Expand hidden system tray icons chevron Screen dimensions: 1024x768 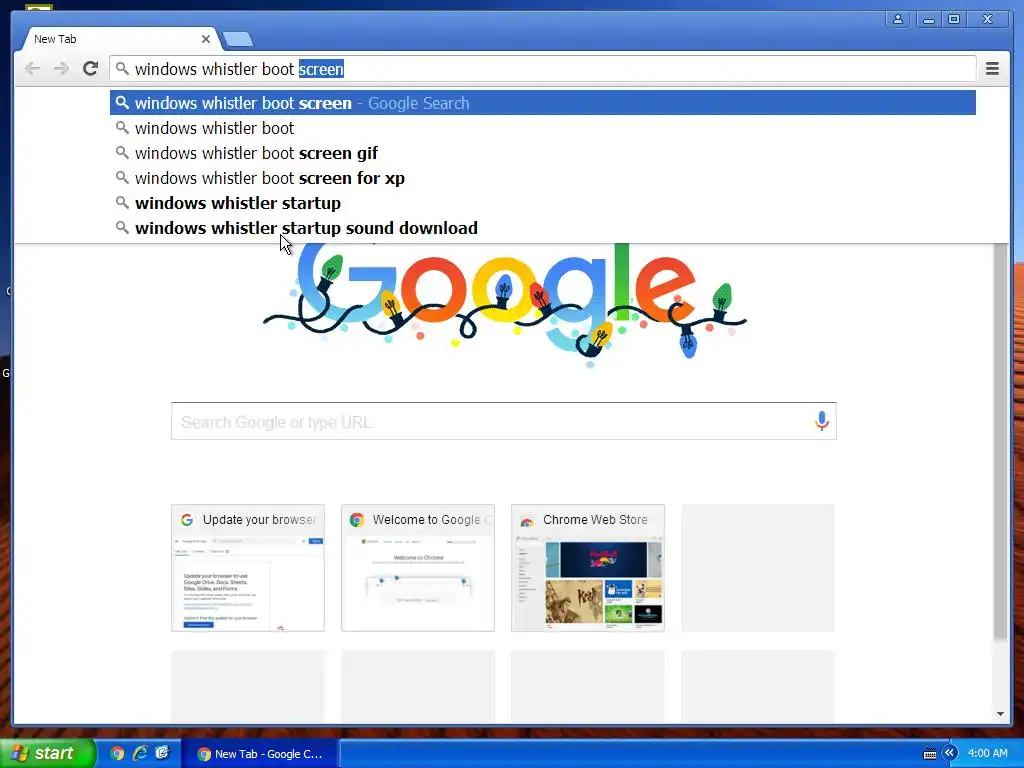[x=949, y=753]
